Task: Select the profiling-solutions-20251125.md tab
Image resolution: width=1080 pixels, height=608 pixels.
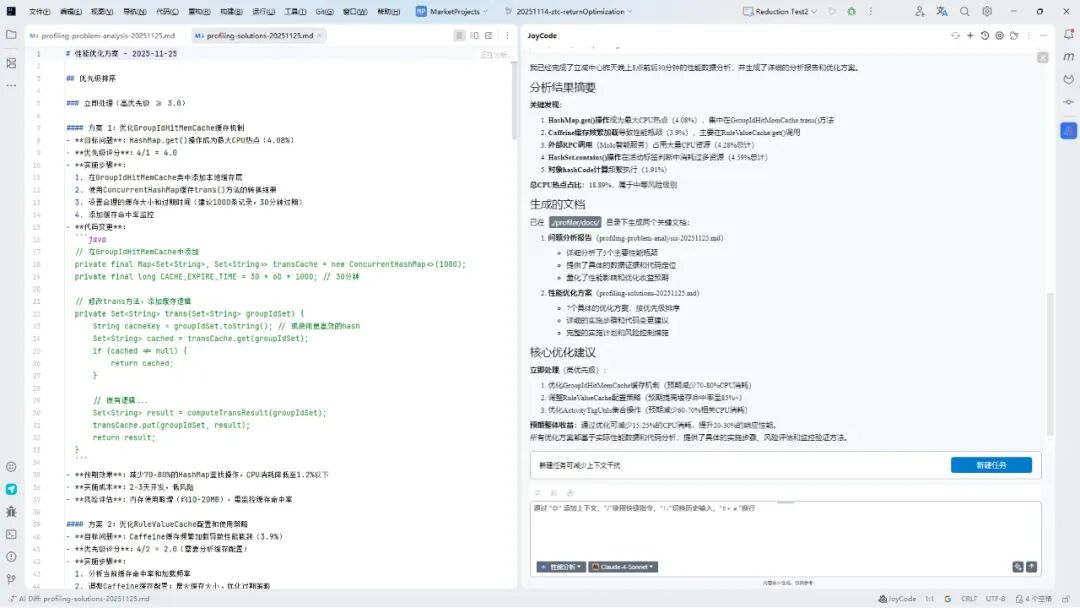Action: coord(254,36)
